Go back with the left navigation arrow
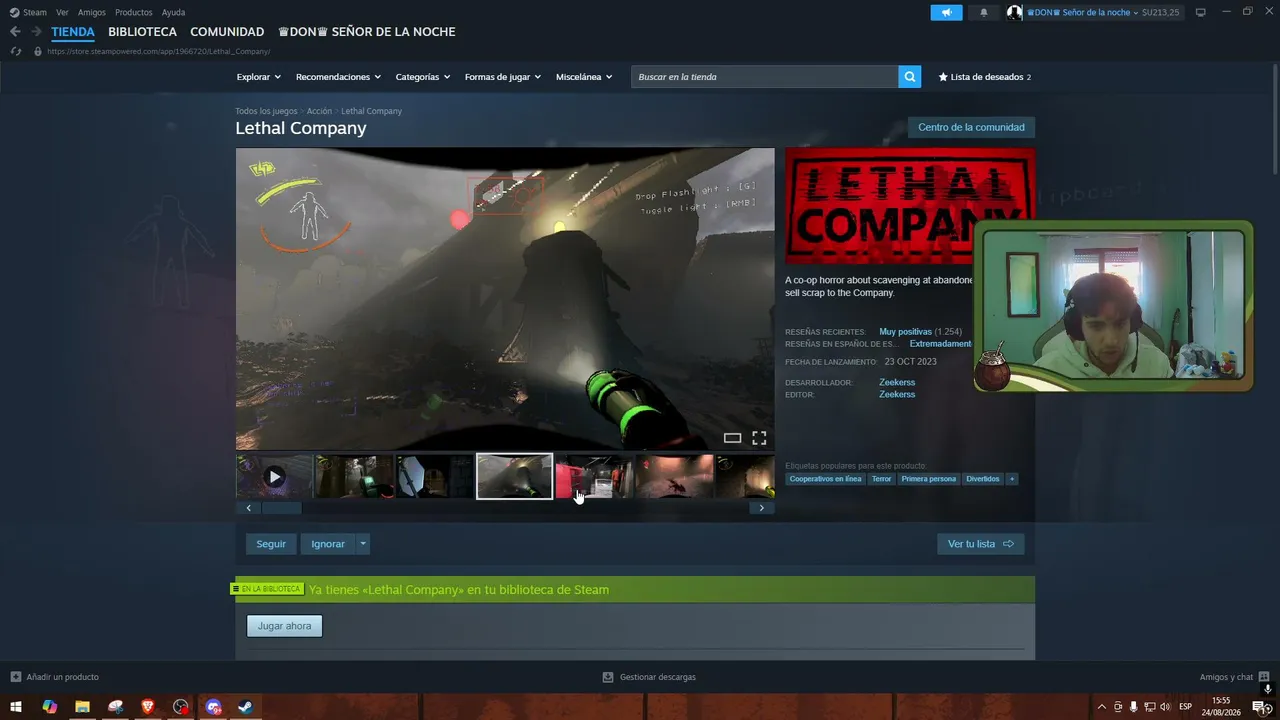Screen dimensions: 1280x720 pyautogui.click(x=15, y=32)
